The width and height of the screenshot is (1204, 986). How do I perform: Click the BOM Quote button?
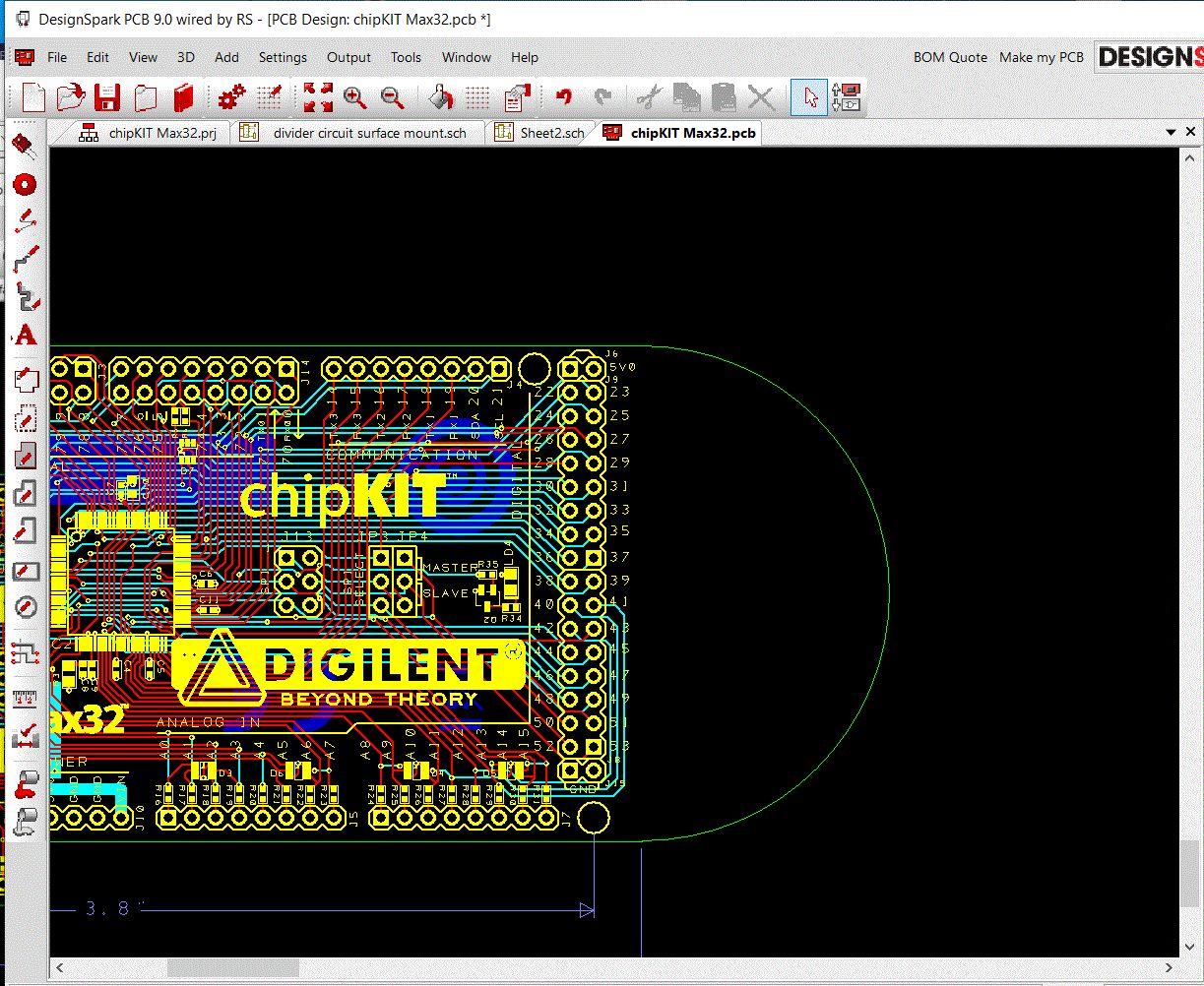[949, 57]
